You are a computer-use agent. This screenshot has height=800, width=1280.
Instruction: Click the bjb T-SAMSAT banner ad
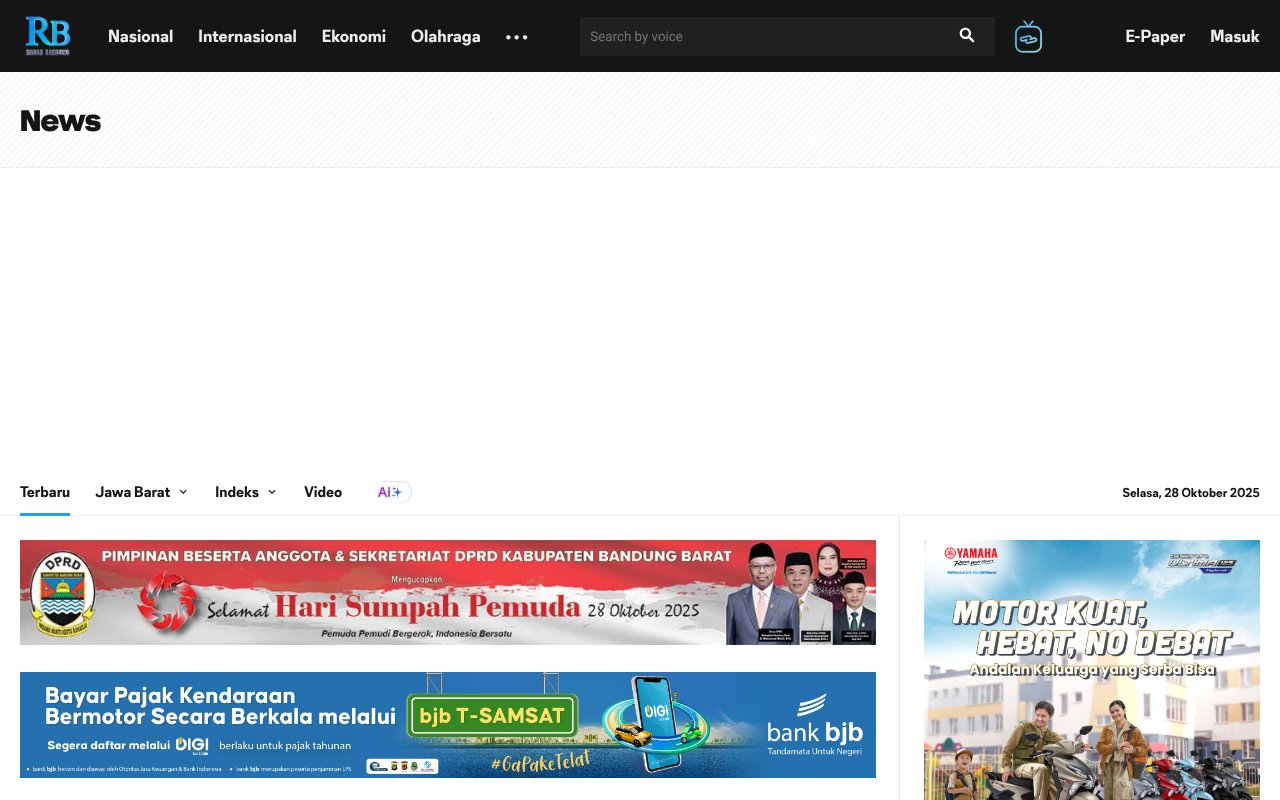coord(447,724)
